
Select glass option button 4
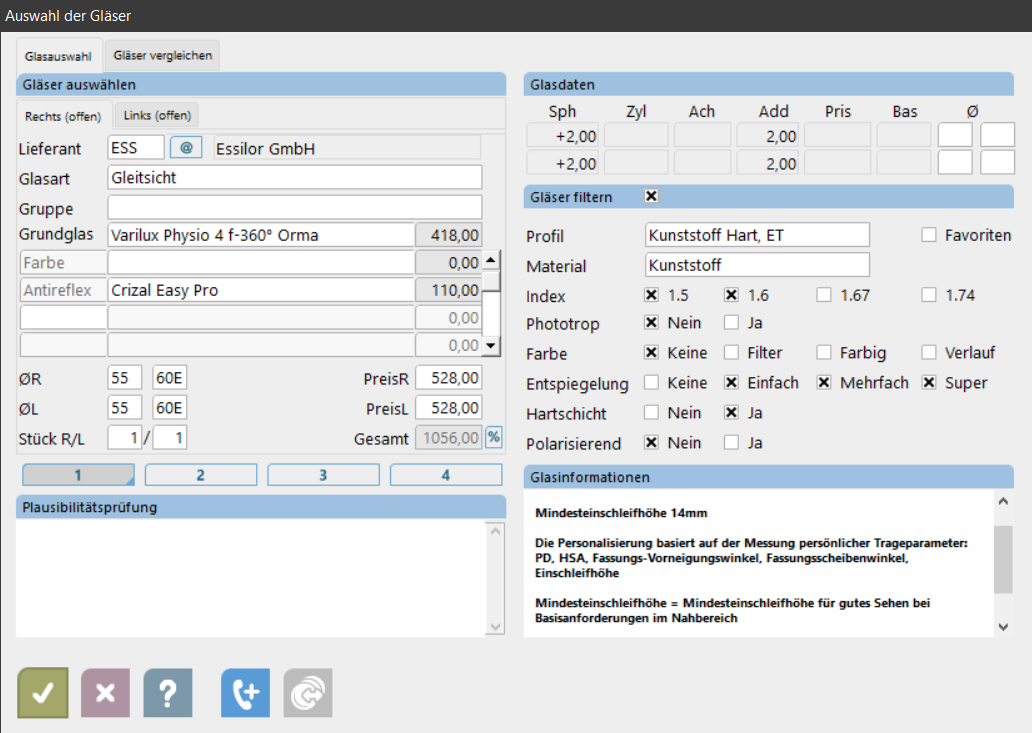(x=445, y=475)
